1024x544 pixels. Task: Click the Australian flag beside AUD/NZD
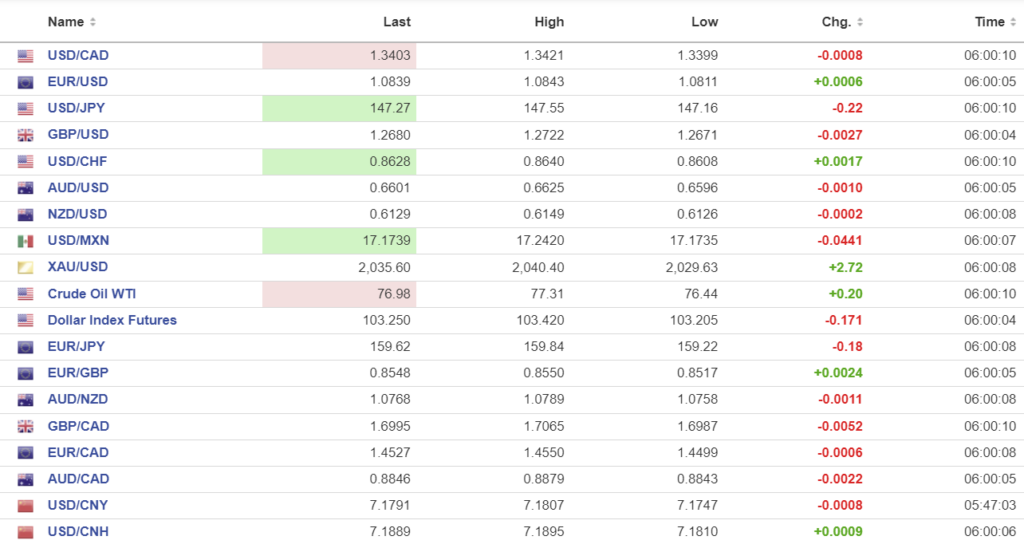25,400
